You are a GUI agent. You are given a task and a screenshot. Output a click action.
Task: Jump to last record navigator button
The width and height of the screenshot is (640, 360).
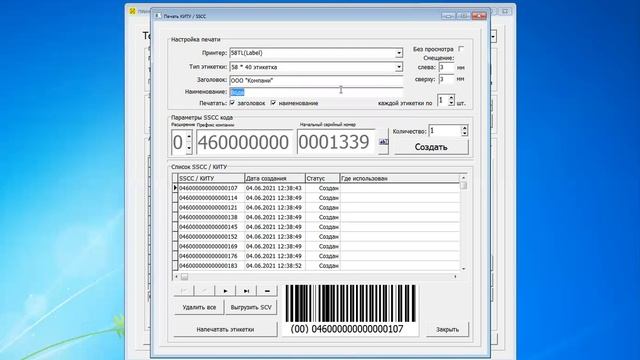click(246, 291)
